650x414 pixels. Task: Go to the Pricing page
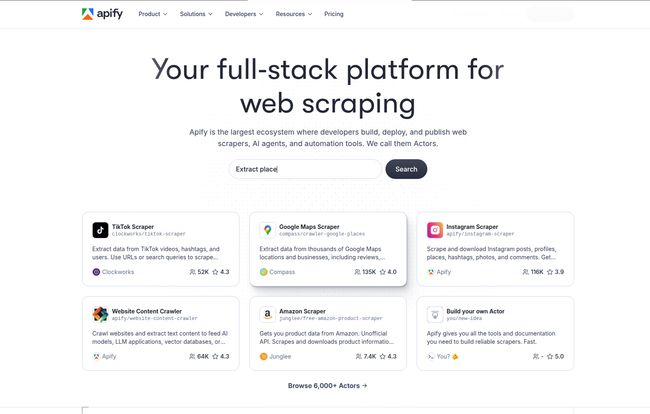click(x=334, y=14)
